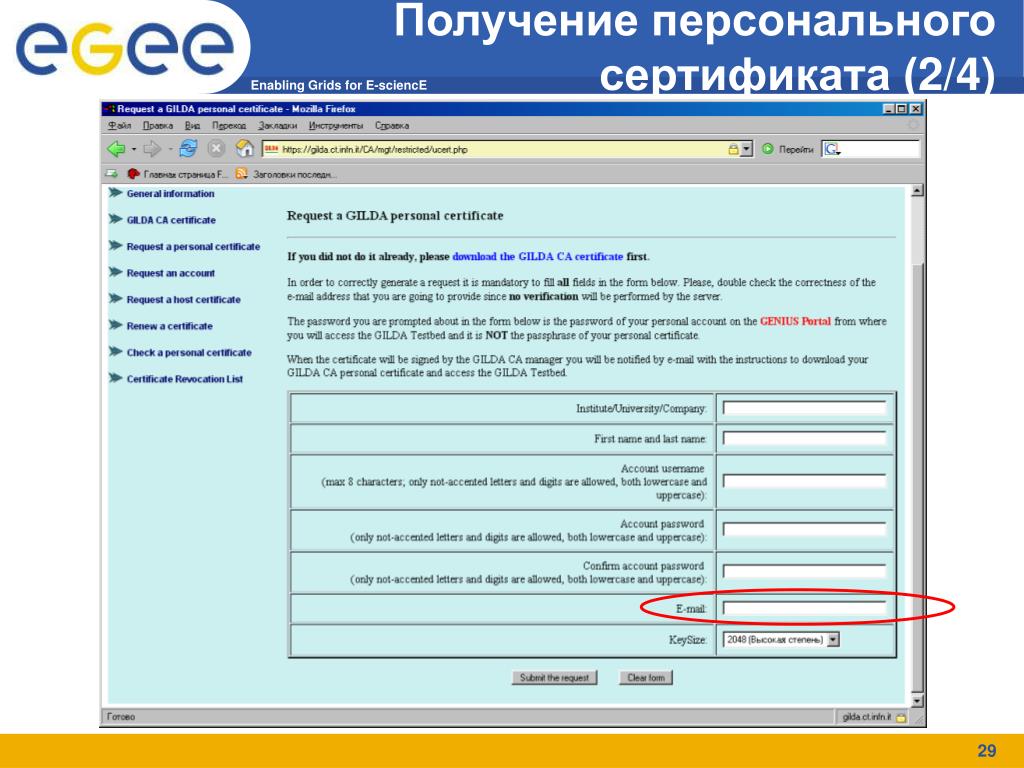Open the GENIUS Portal link
1024x768 pixels.
point(795,321)
